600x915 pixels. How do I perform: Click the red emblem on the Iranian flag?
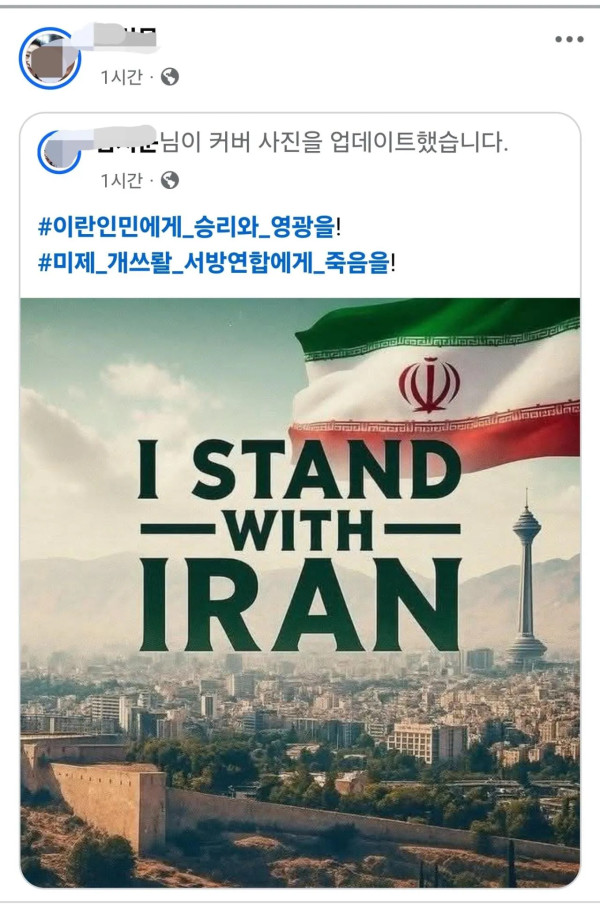pos(429,385)
